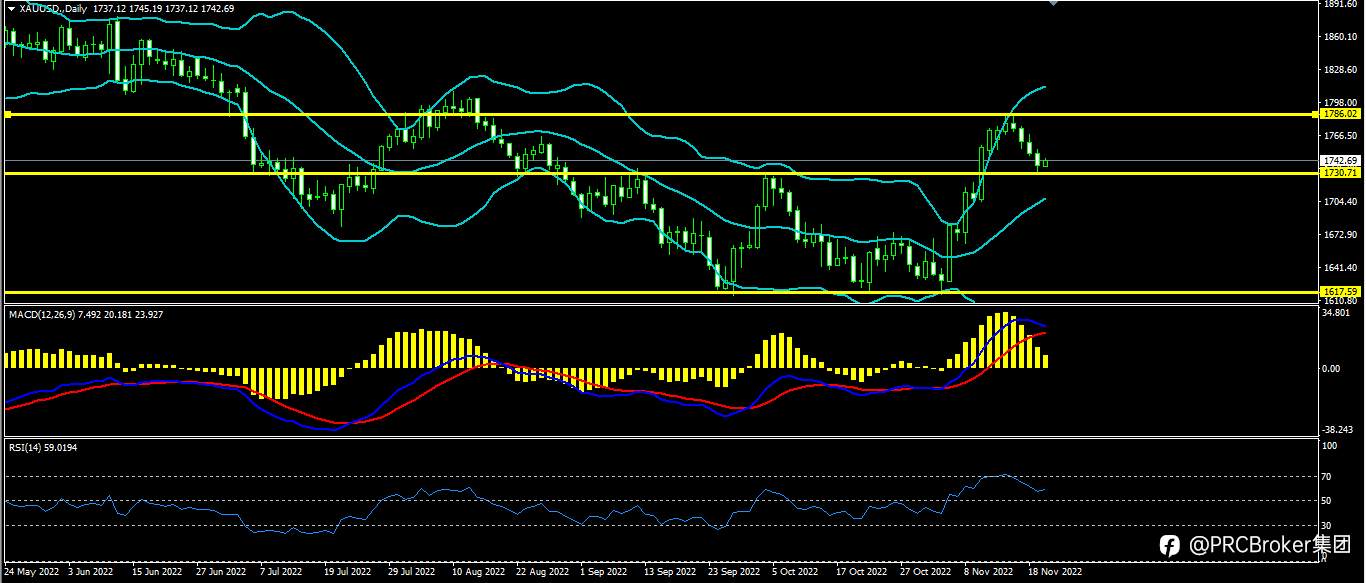Click the 1891.60 price axis label
Viewport: 1366px width, 583px height.
coord(1339,4)
